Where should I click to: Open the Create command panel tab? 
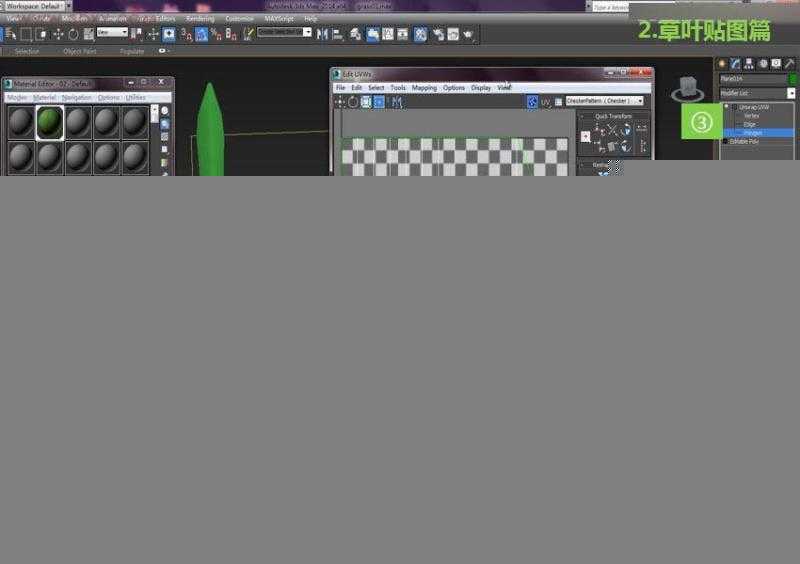(x=721, y=63)
